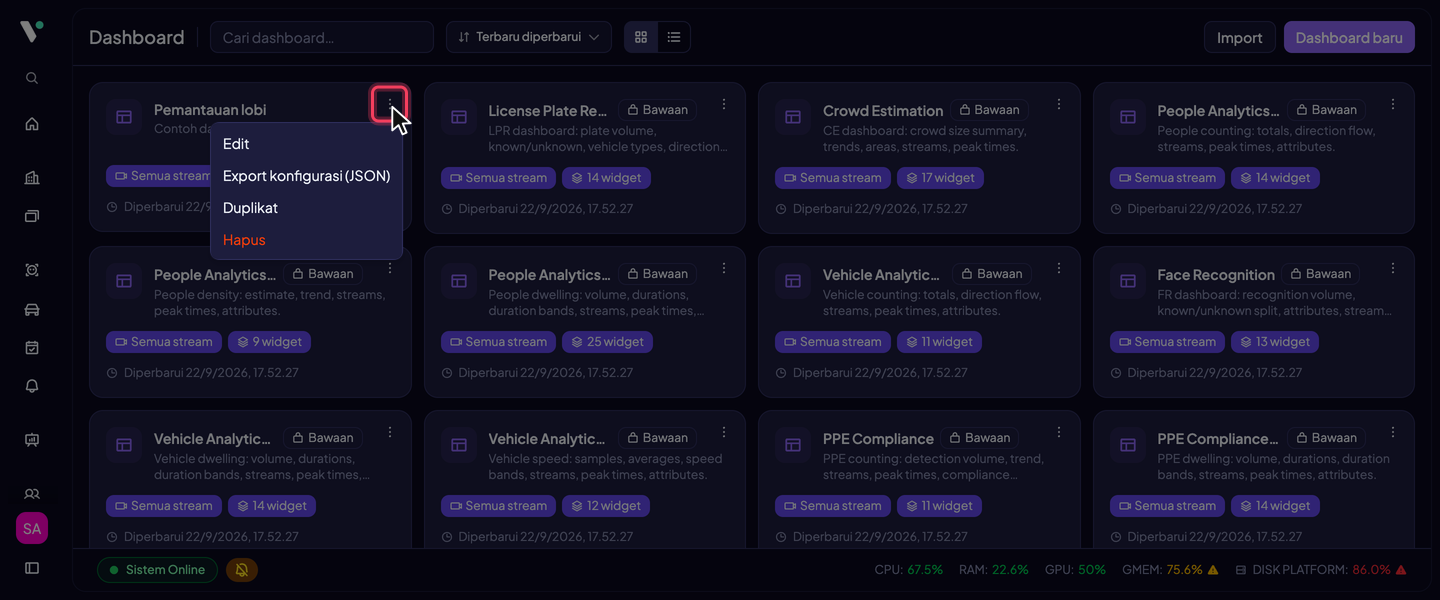The image size is (1440, 600).
Task: Click the SA user avatar
Action: pos(32,528)
